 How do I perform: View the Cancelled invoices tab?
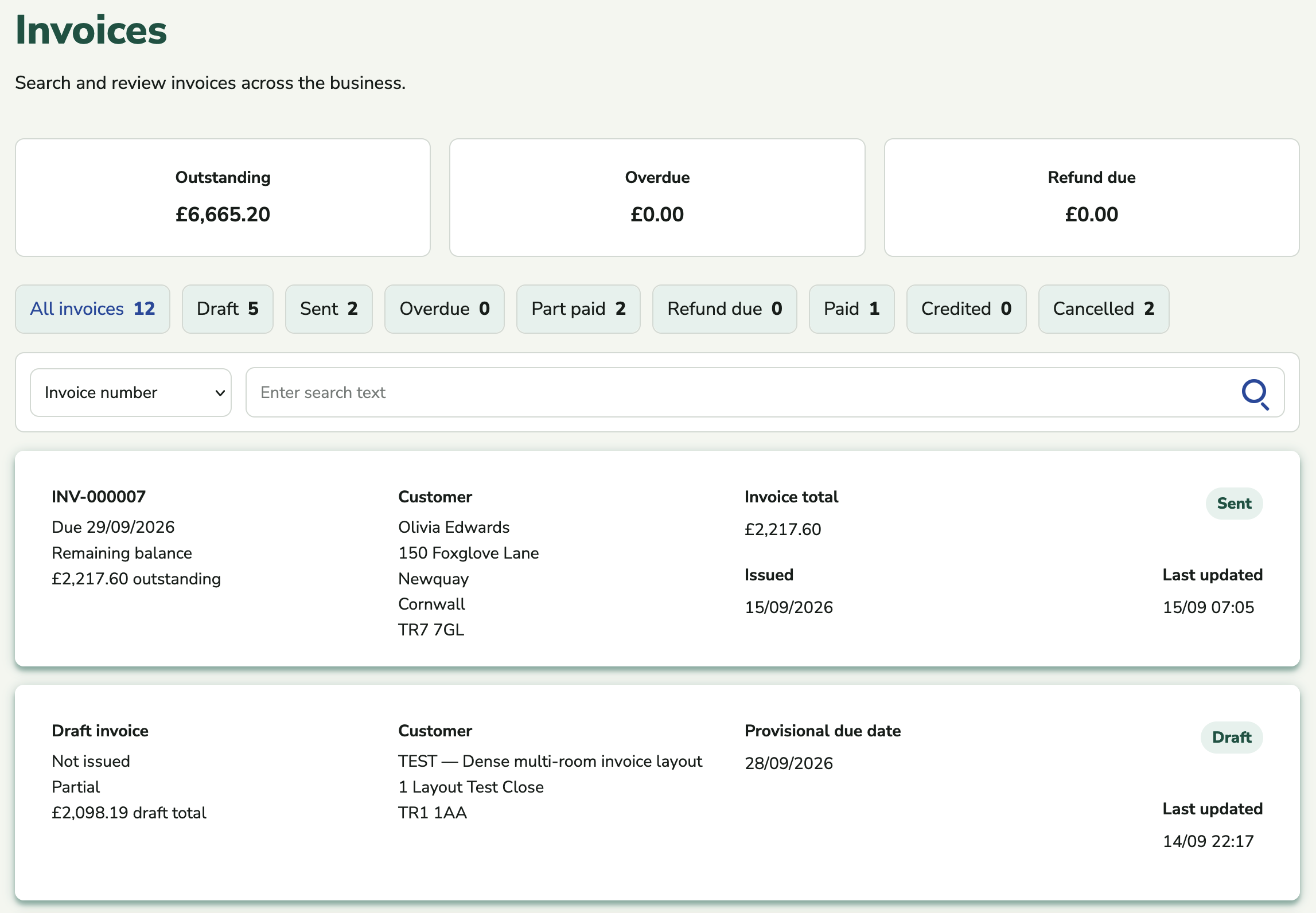click(1103, 309)
